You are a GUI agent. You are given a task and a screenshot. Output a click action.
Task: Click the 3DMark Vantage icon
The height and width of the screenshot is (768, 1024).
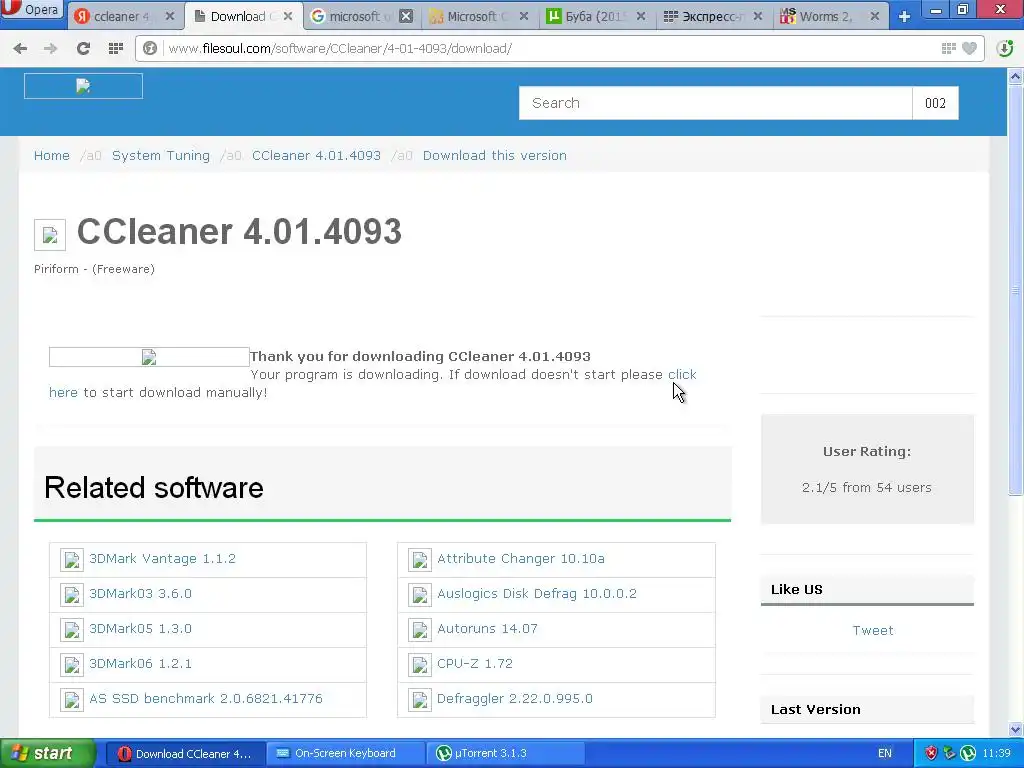click(72, 560)
